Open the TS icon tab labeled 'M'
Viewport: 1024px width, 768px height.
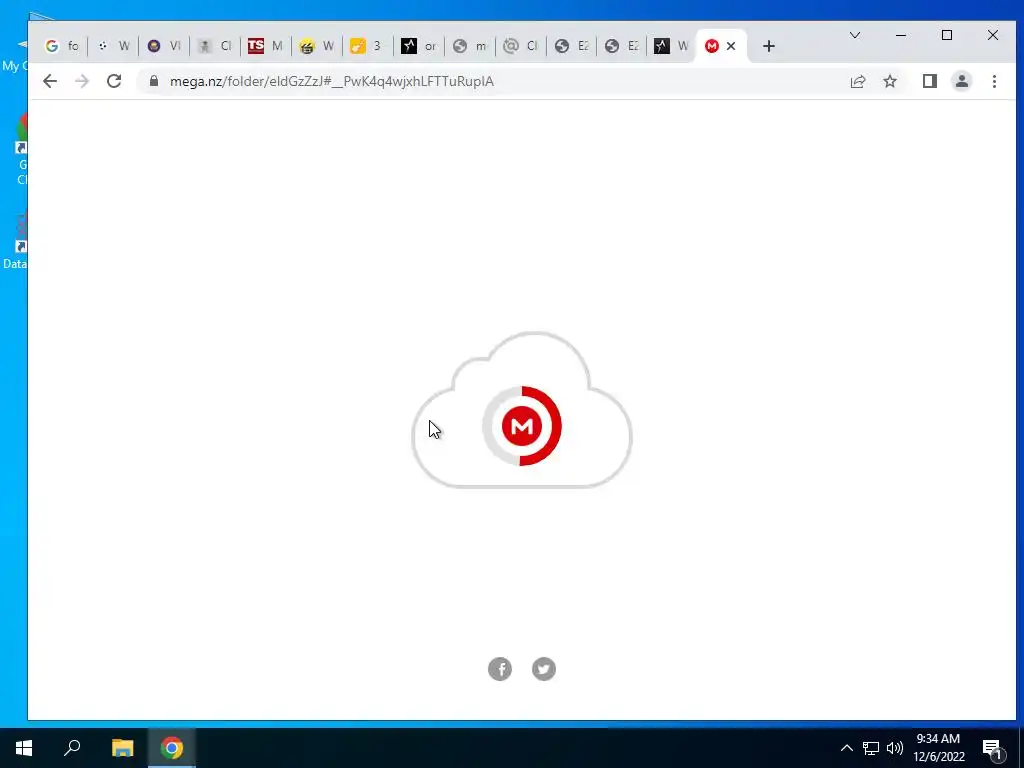[x=265, y=46]
